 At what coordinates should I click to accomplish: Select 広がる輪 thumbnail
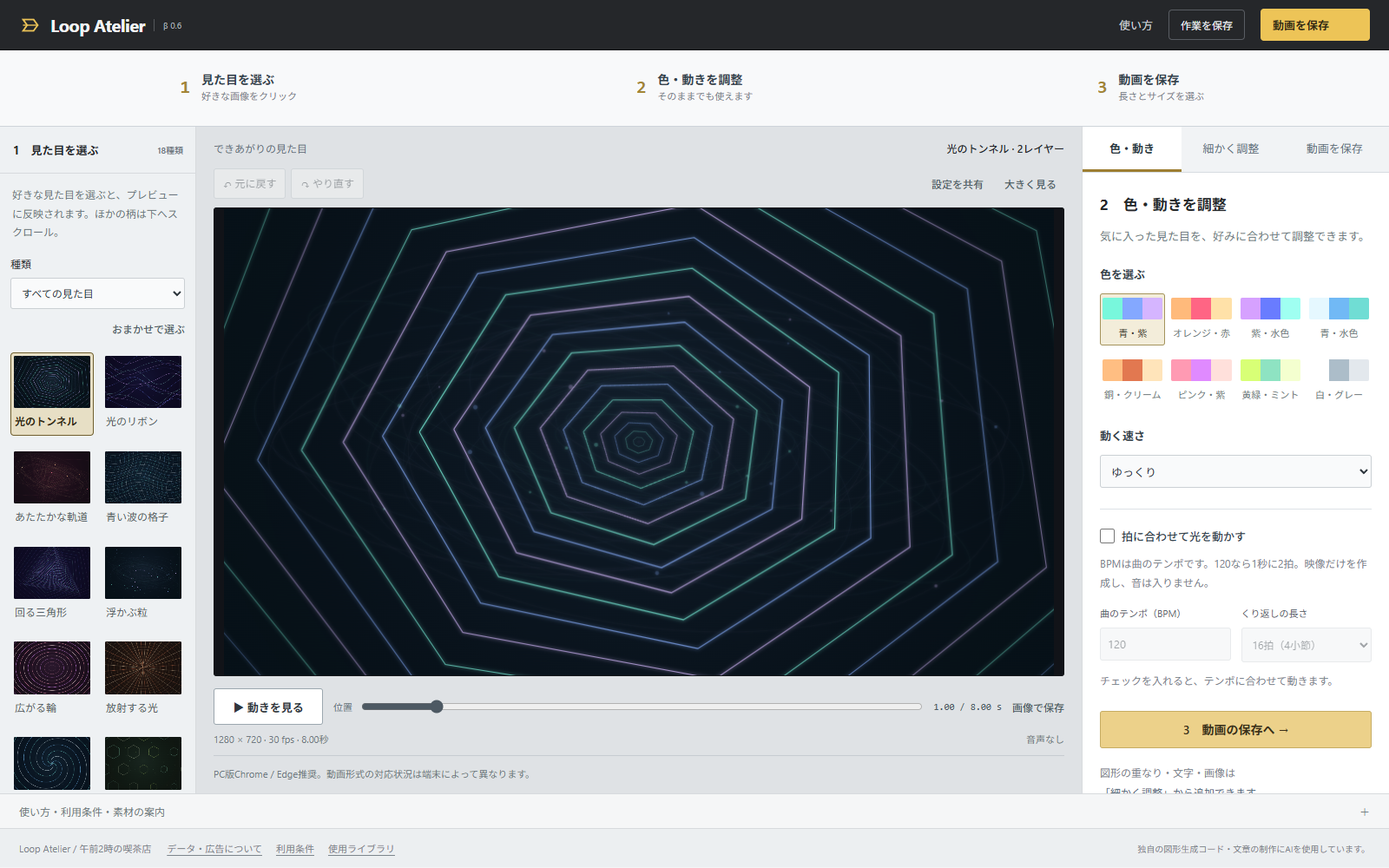tap(52, 680)
